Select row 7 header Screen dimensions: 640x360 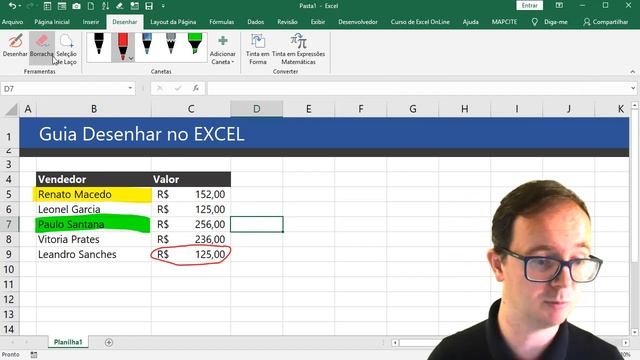pos(9,224)
